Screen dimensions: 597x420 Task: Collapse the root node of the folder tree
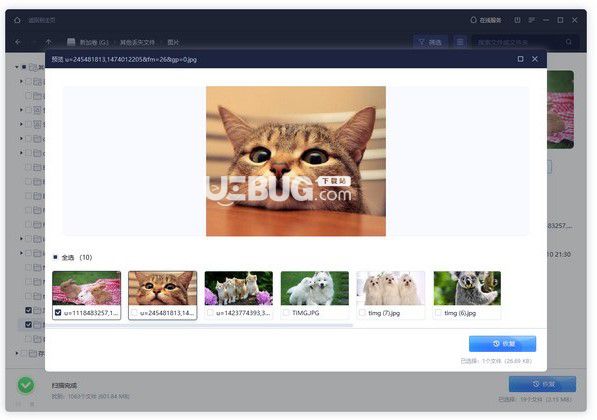(x=17, y=67)
